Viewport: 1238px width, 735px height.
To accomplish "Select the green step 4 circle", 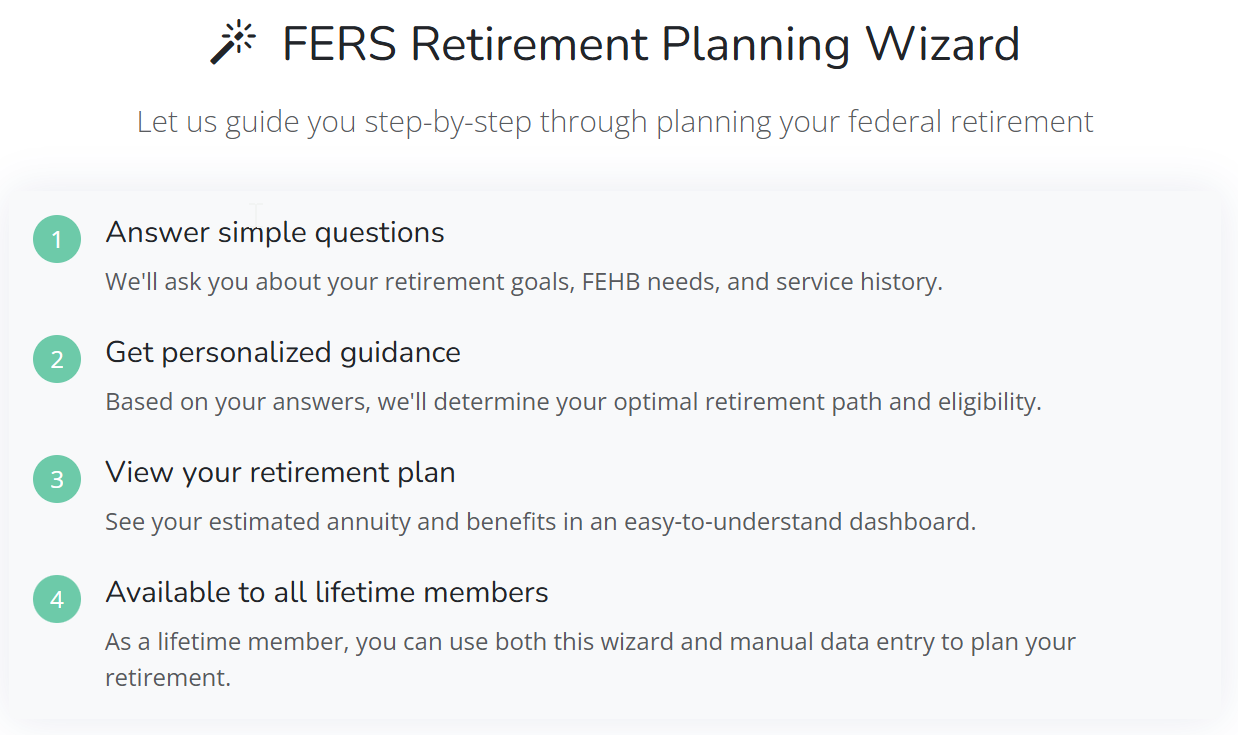I will (x=57, y=599).
